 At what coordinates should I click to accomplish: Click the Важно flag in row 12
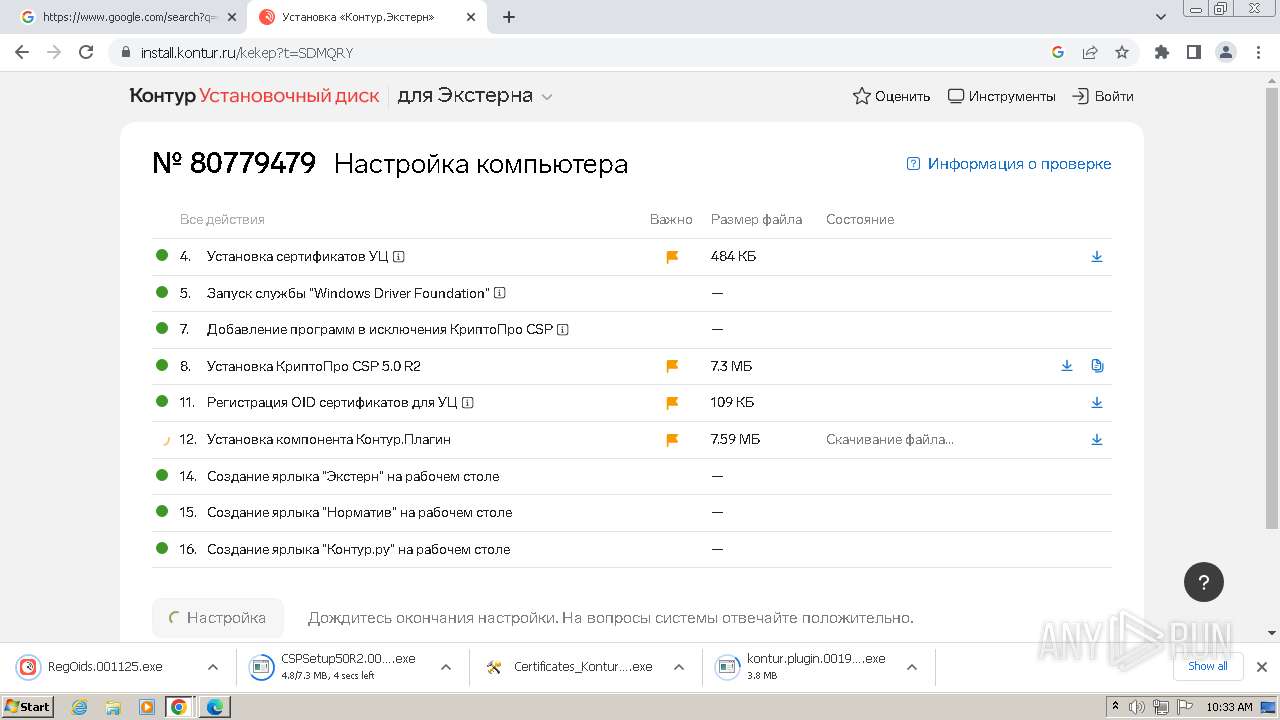pyautogui.click(x=672, y=440)
